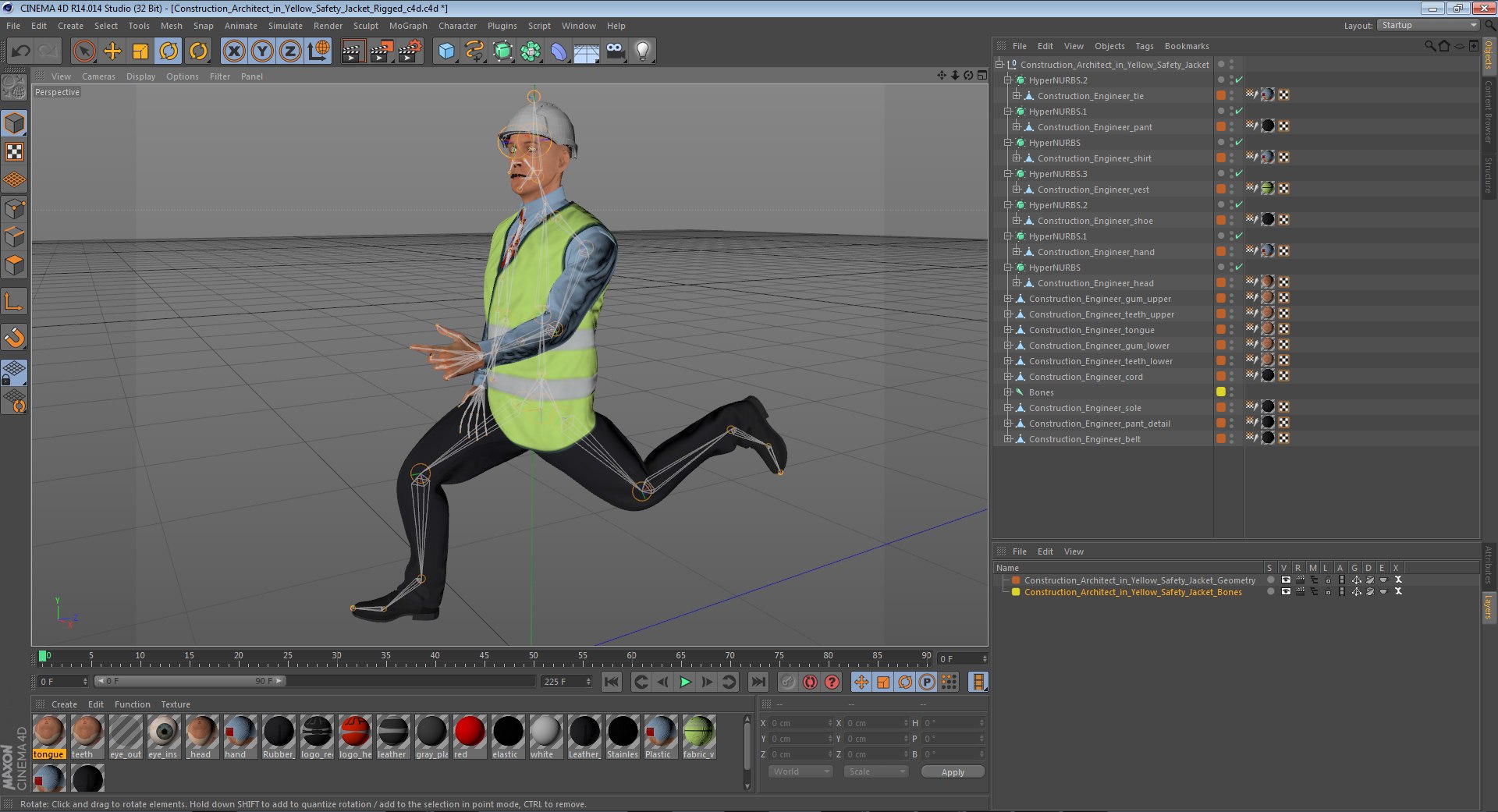This screenshot has width=1498, height=812.
Task: Collapse HyperNURBS.3 tree node
Action: (x=1007, y=173)
